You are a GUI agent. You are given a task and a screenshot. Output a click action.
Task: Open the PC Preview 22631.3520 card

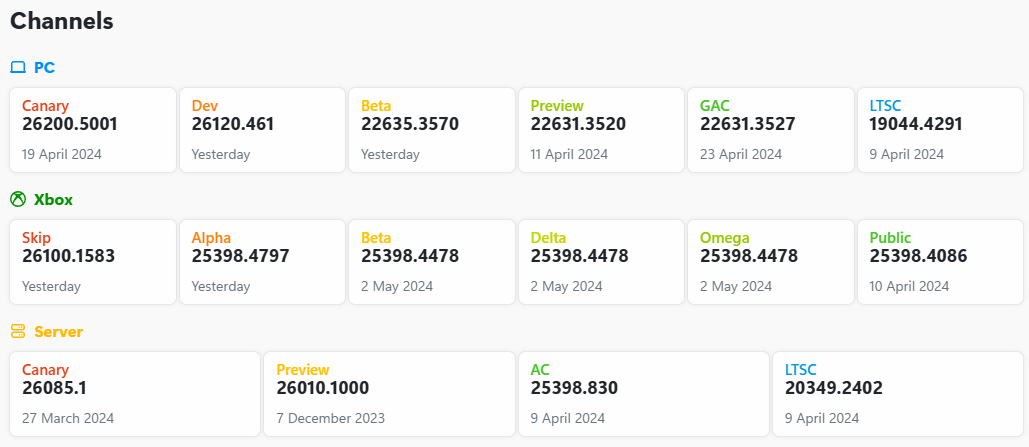601,130
